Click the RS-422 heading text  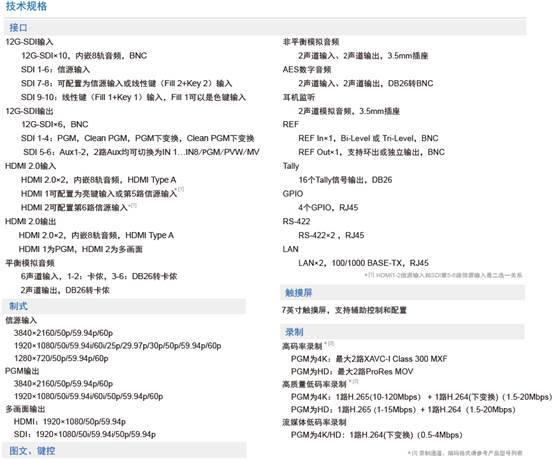tap(296, 222)
